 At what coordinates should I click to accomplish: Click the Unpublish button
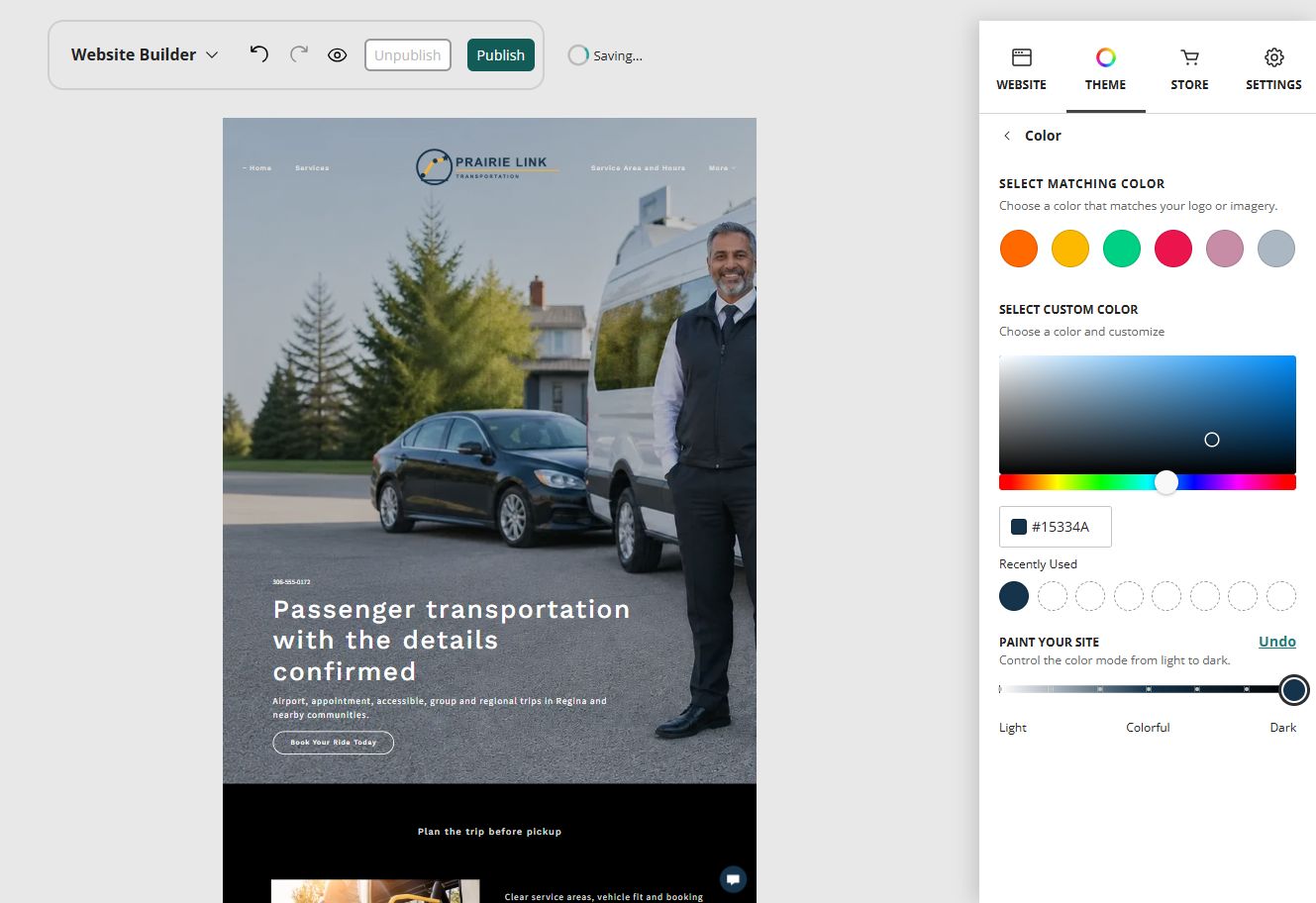pos(408,55)
